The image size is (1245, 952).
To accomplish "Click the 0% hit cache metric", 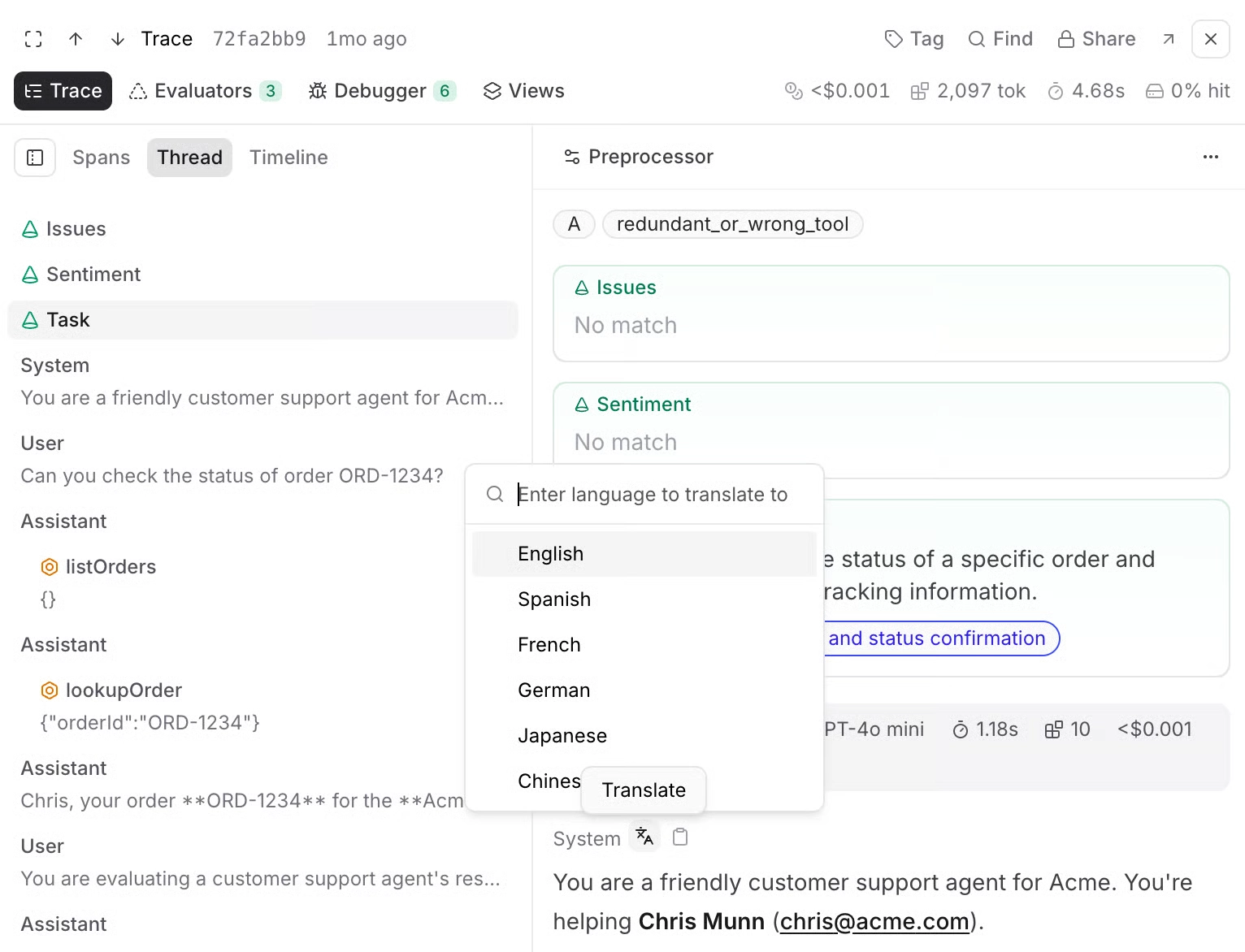I will pos(1188,91).
